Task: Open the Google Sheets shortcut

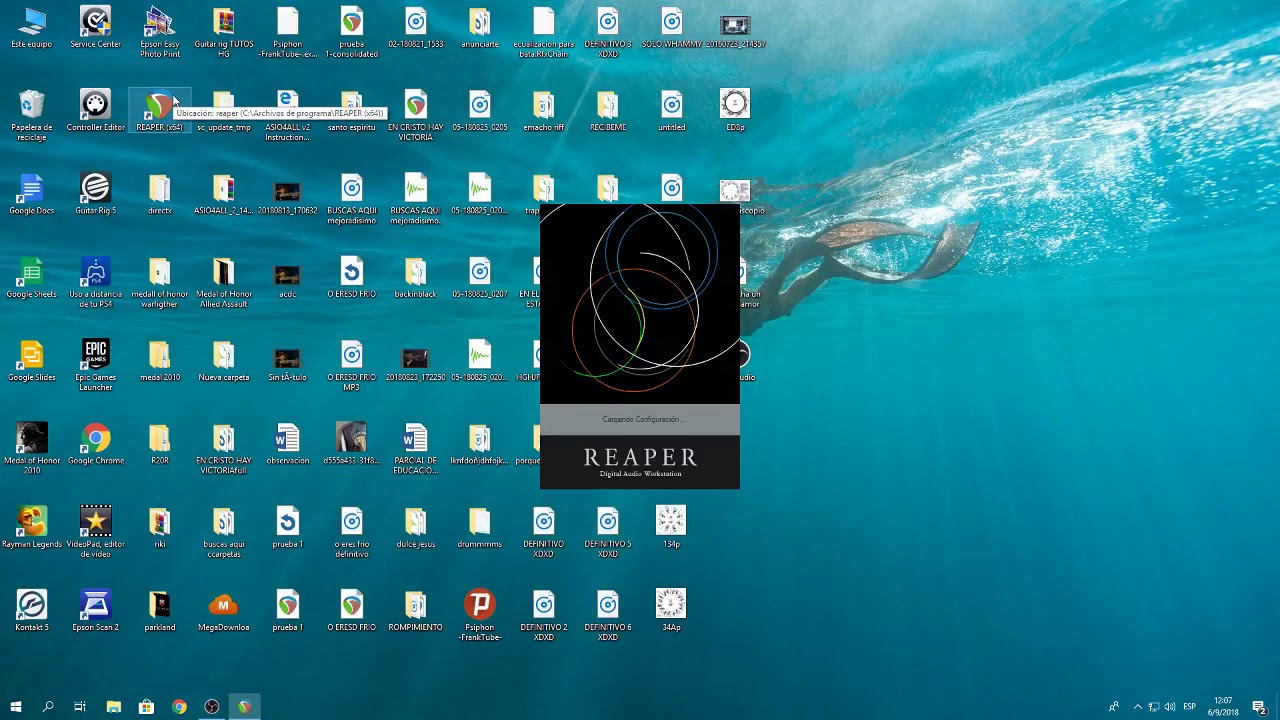Action: (32, 278)
